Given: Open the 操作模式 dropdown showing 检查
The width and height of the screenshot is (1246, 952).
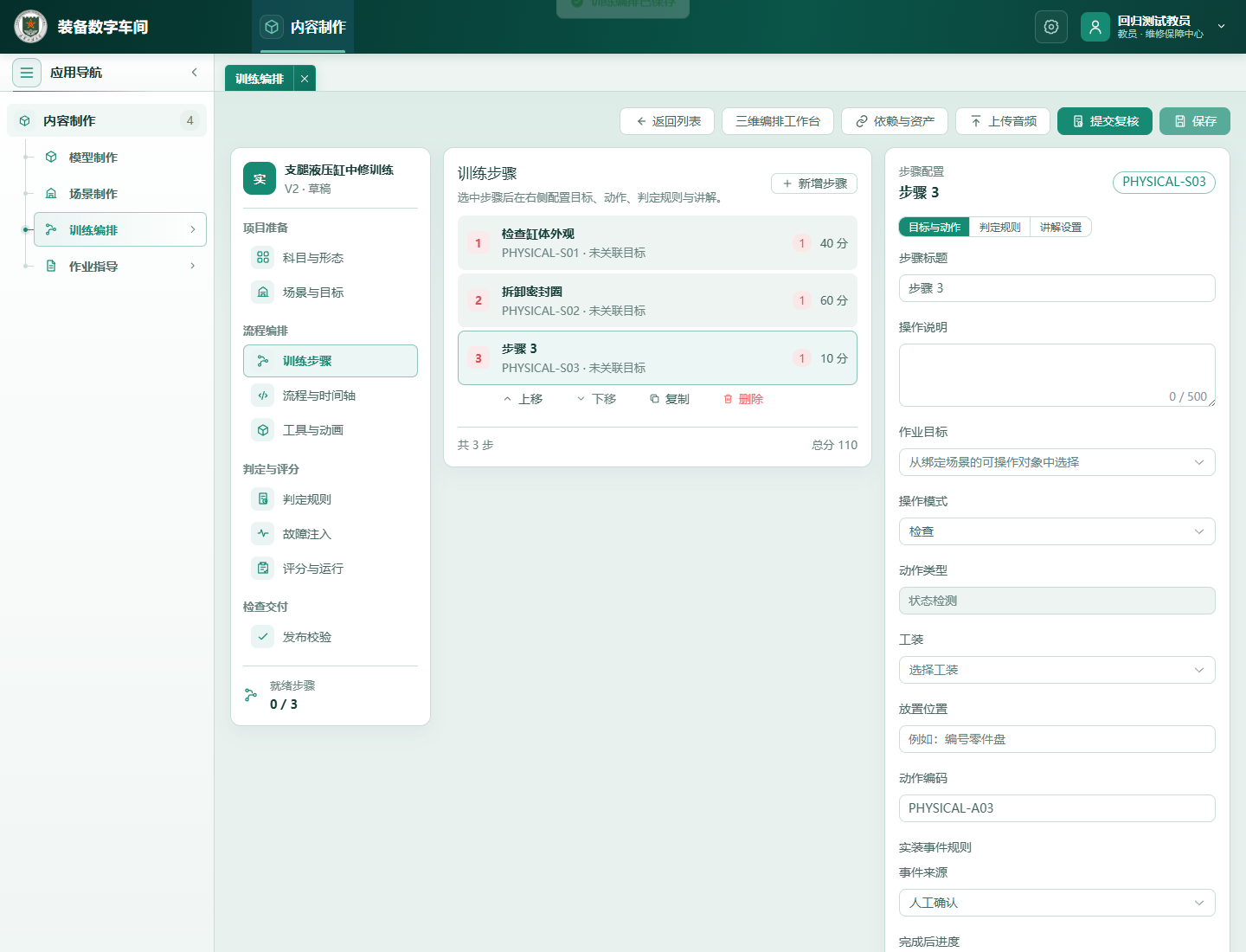Looking at the screenshot, I should (x=1057, y=531).
